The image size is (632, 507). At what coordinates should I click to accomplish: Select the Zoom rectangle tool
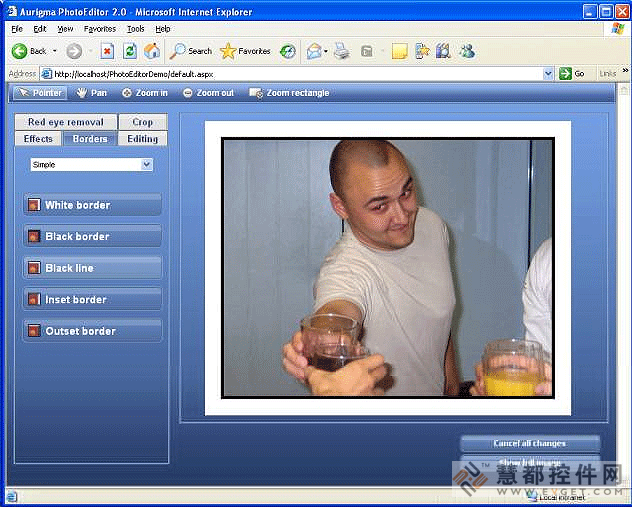(289, 93)
